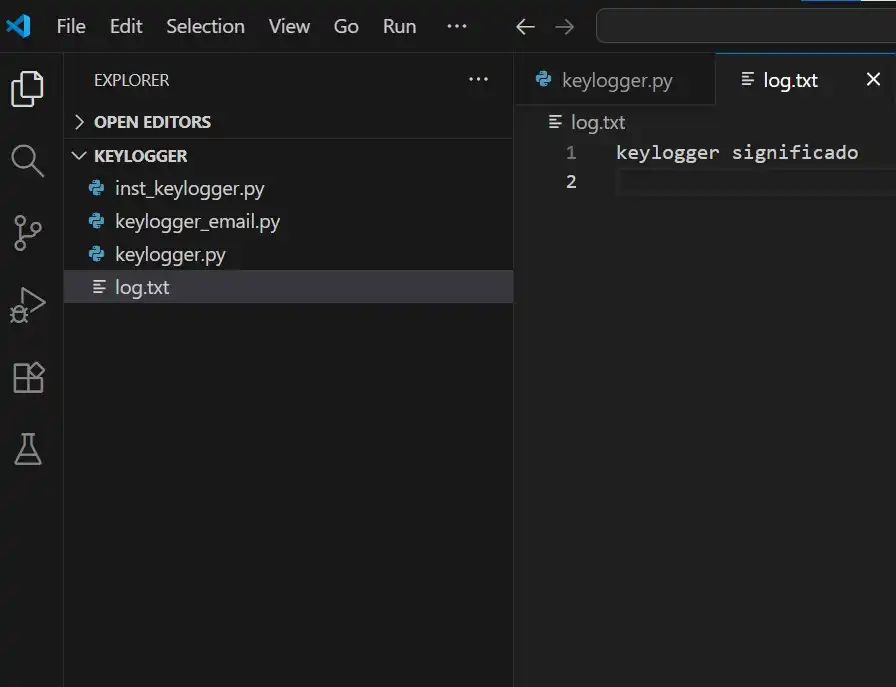This screenshot has height=687, width=896.
Task: Open the Extensions view icon
Action: tap(28, 378)
